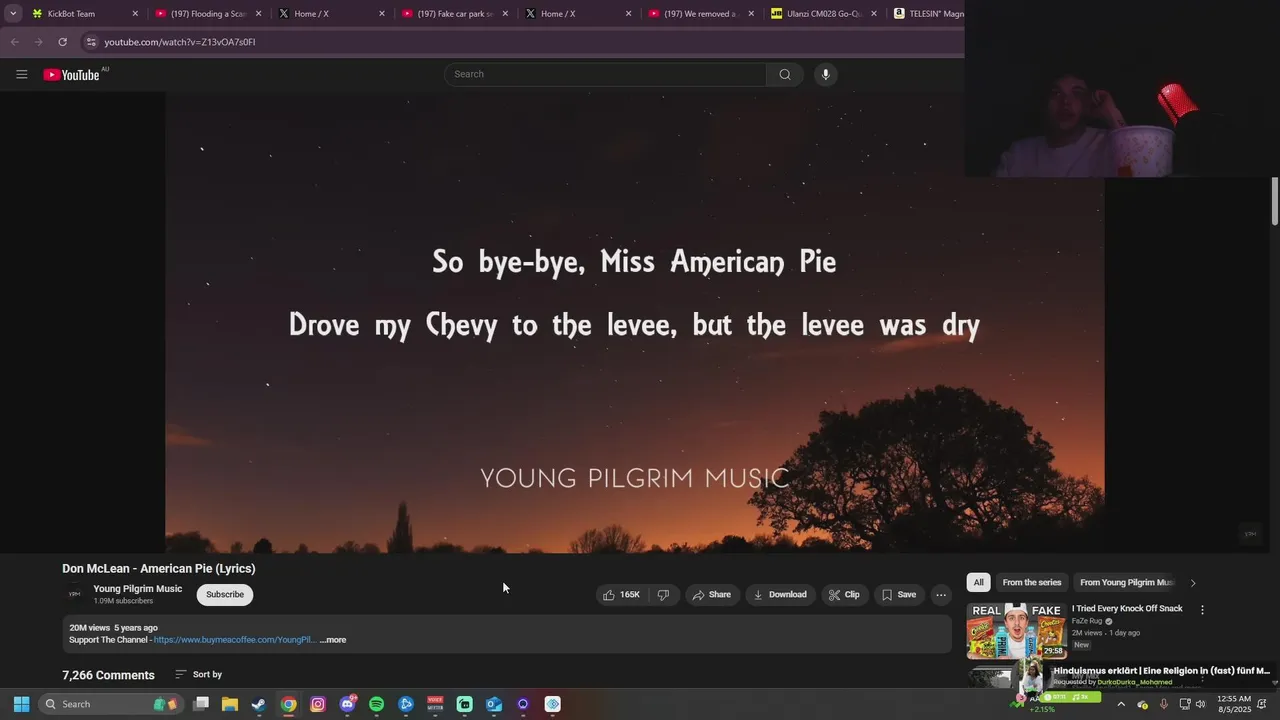
Task: Open the YouTube guide hamburger menu
Action: (22, 74)
